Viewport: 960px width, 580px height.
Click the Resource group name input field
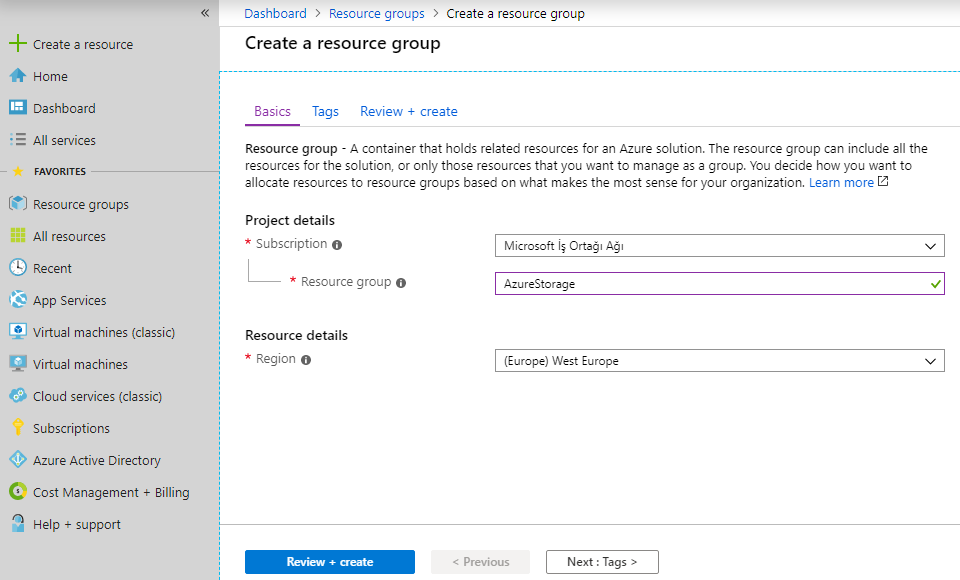coord(719,284)
